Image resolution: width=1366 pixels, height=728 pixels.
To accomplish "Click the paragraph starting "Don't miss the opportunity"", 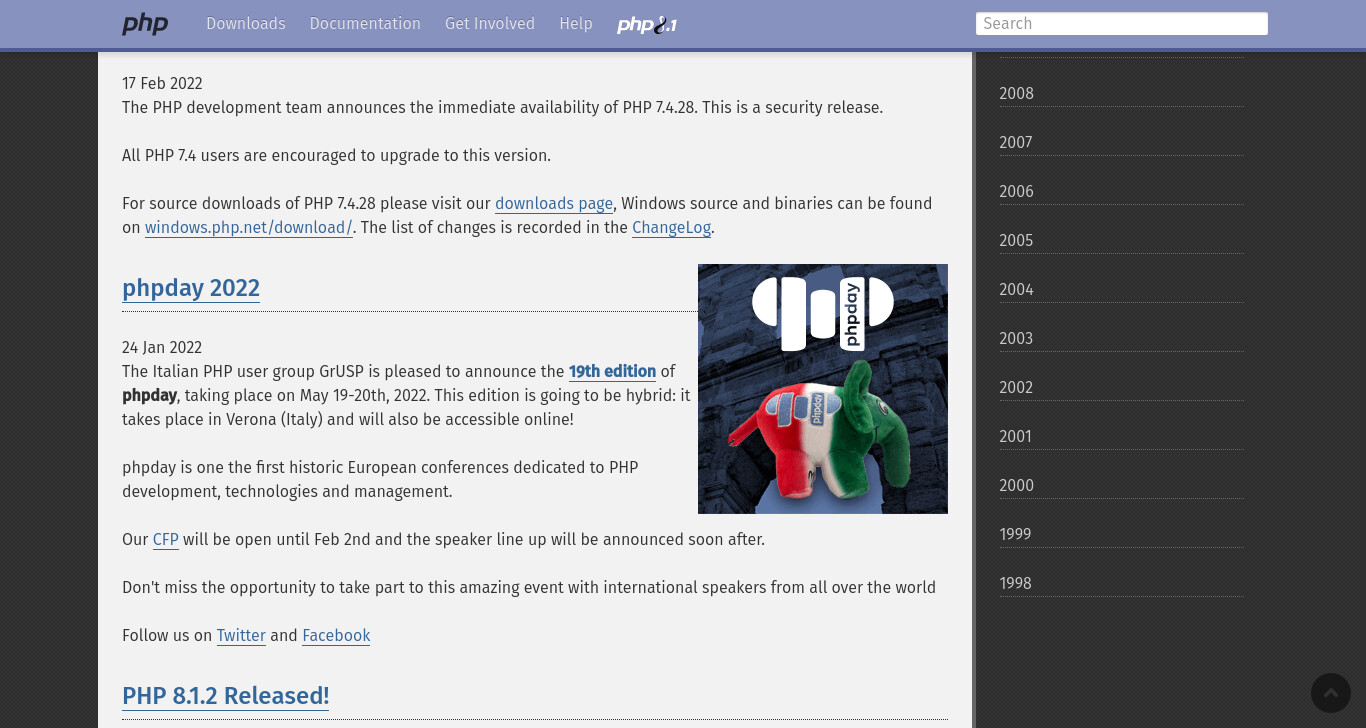I will click(529, 588).
